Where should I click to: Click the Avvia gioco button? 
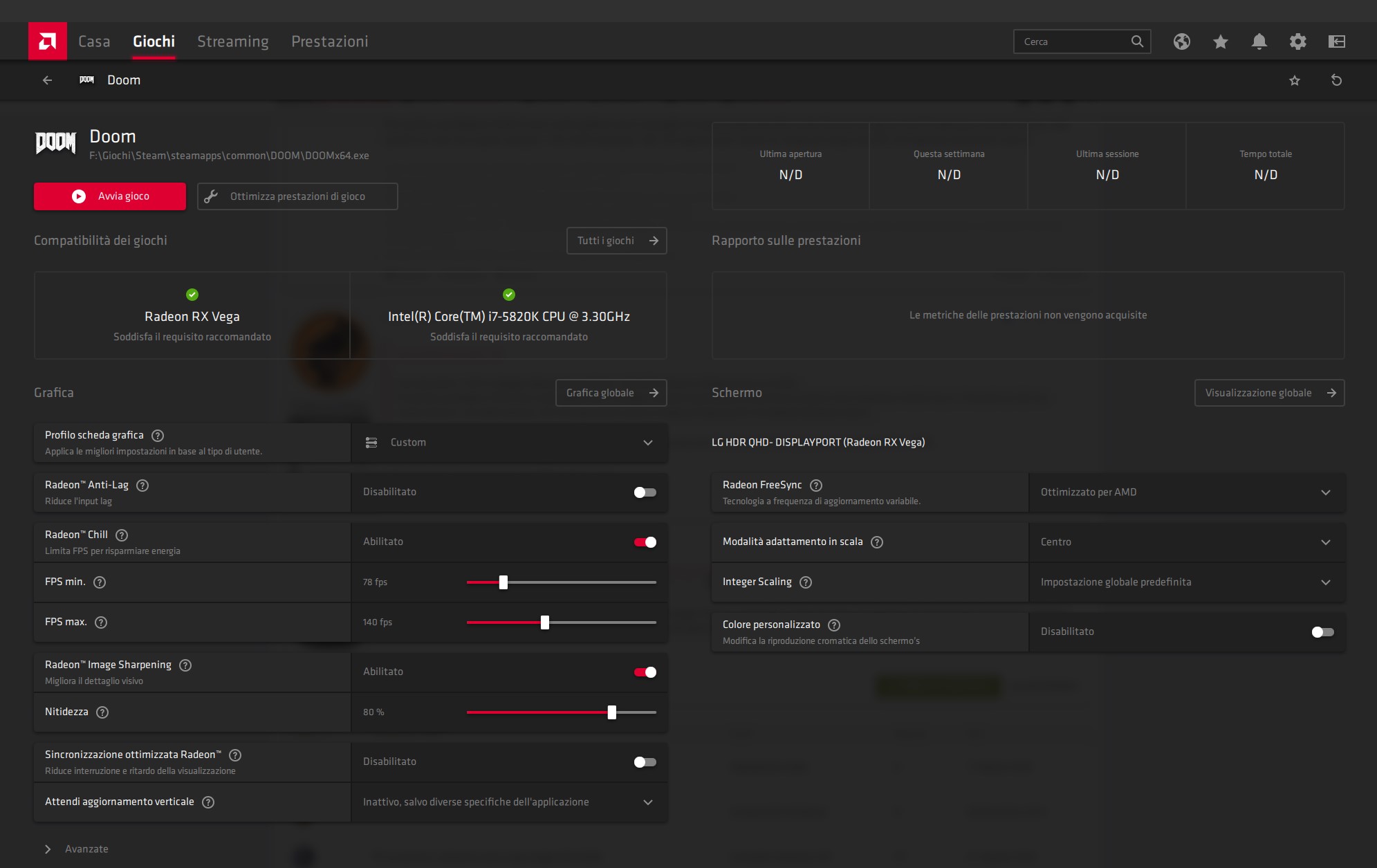pos(110,196)
